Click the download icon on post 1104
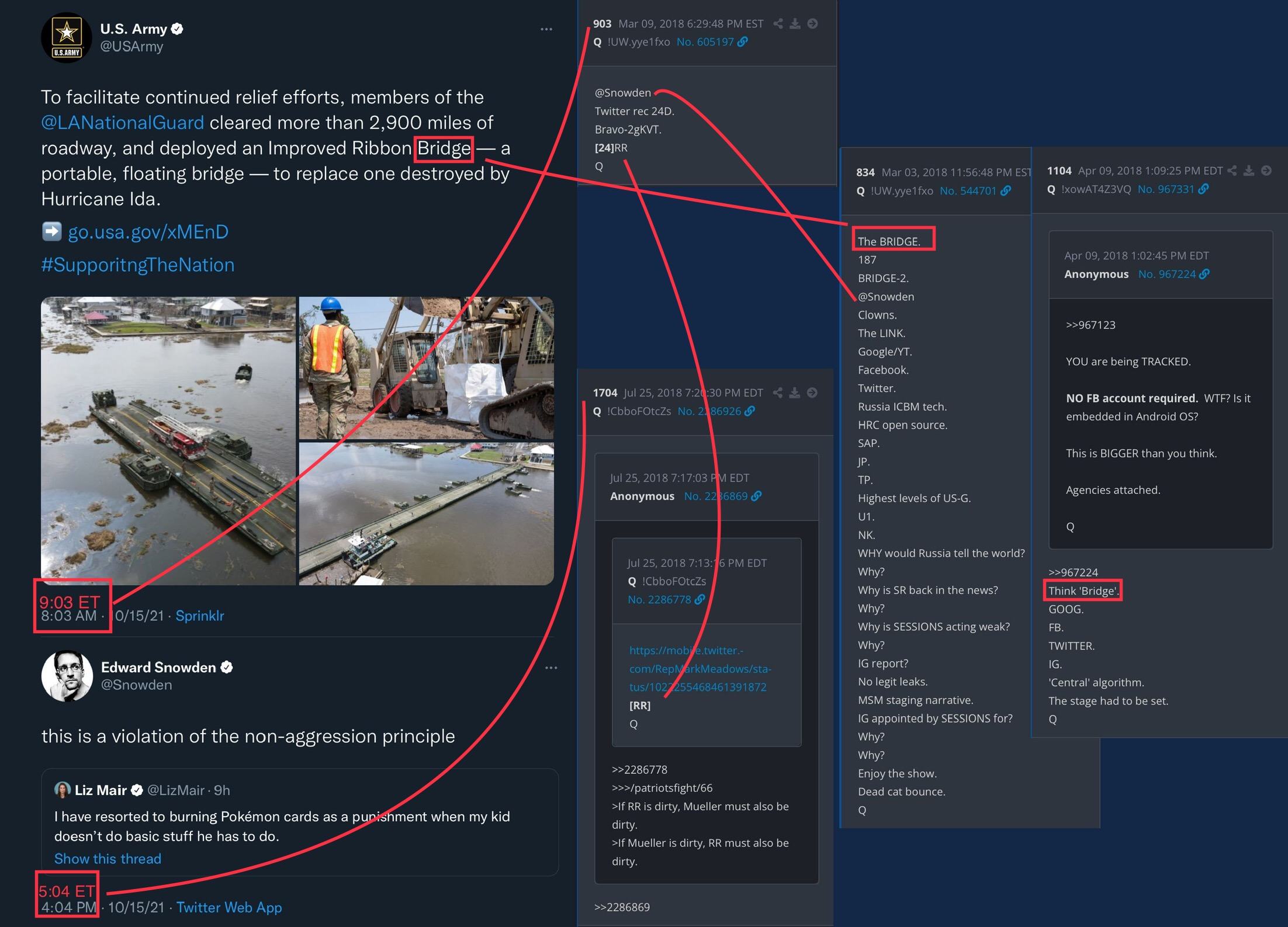Image resolution: width=1288 pixels, height=927 pixels. click(x=1249, y=171)
